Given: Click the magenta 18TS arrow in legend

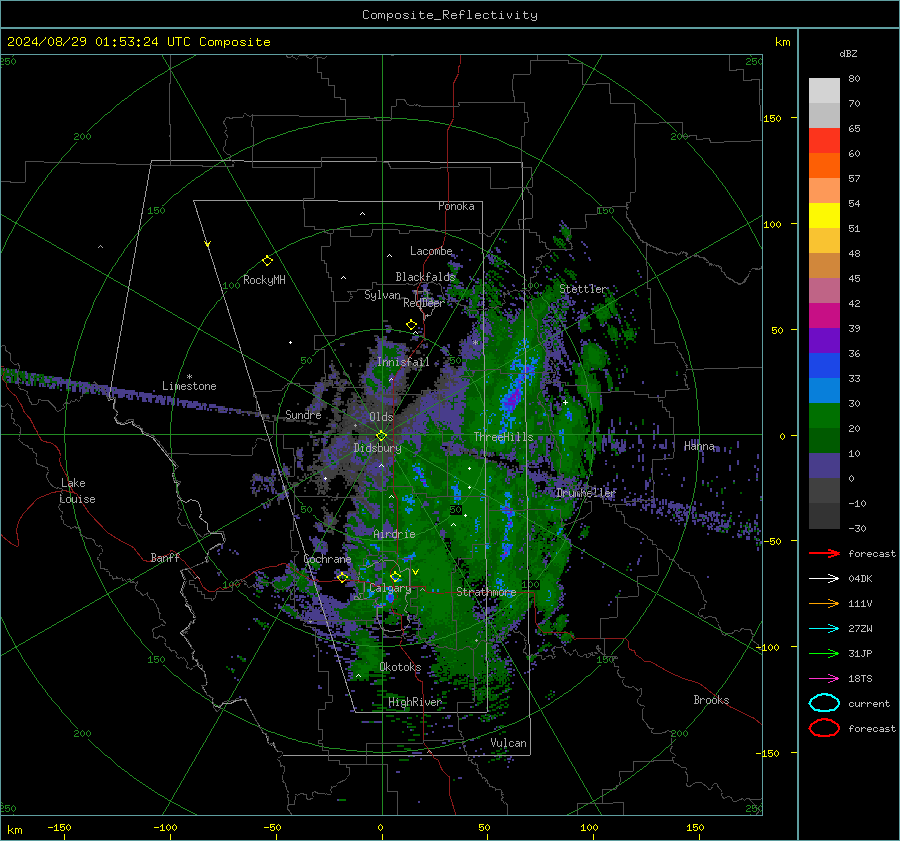Looking at the screenshot, I should click(x=824, y=679).
